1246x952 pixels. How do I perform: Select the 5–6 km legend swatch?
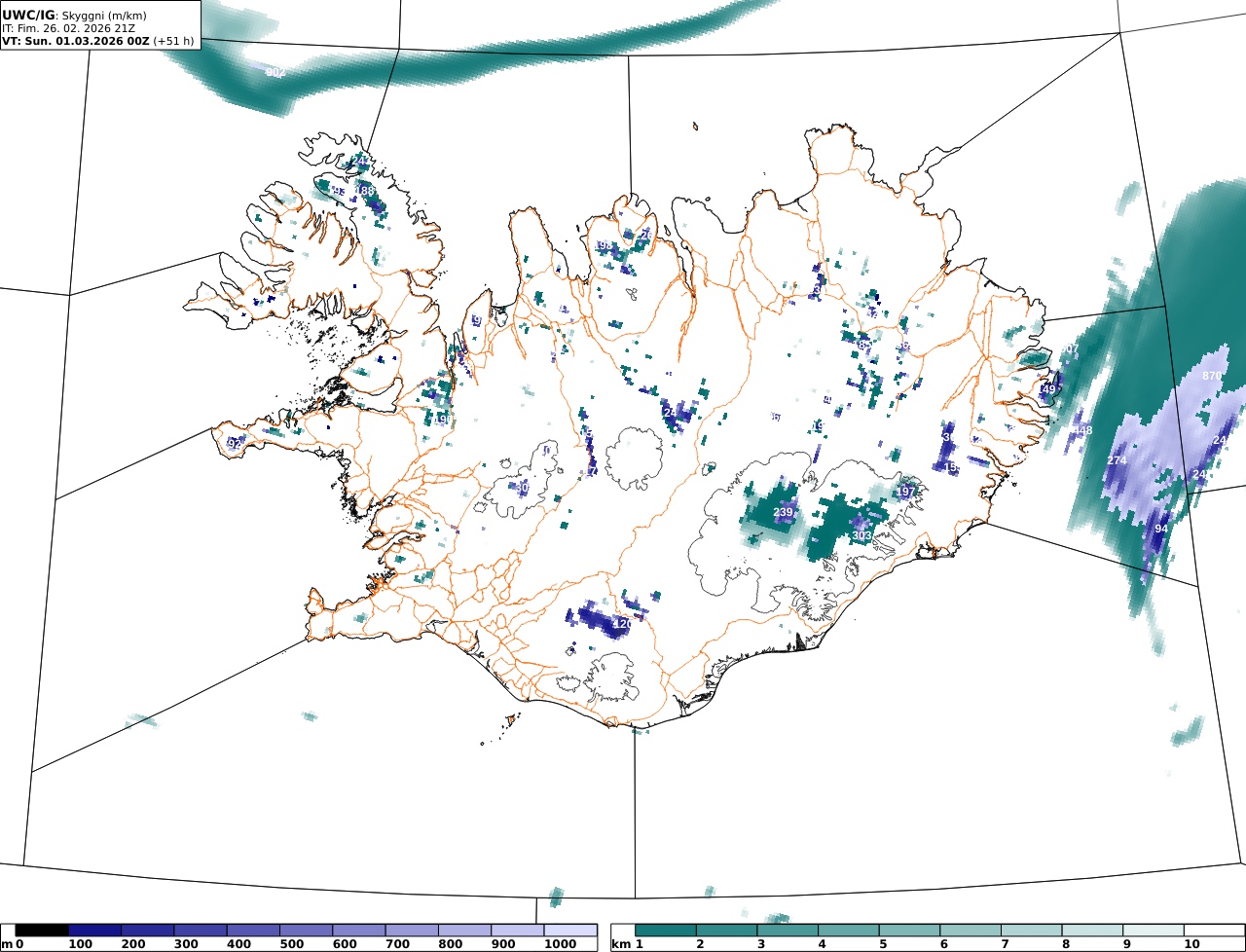910,931
